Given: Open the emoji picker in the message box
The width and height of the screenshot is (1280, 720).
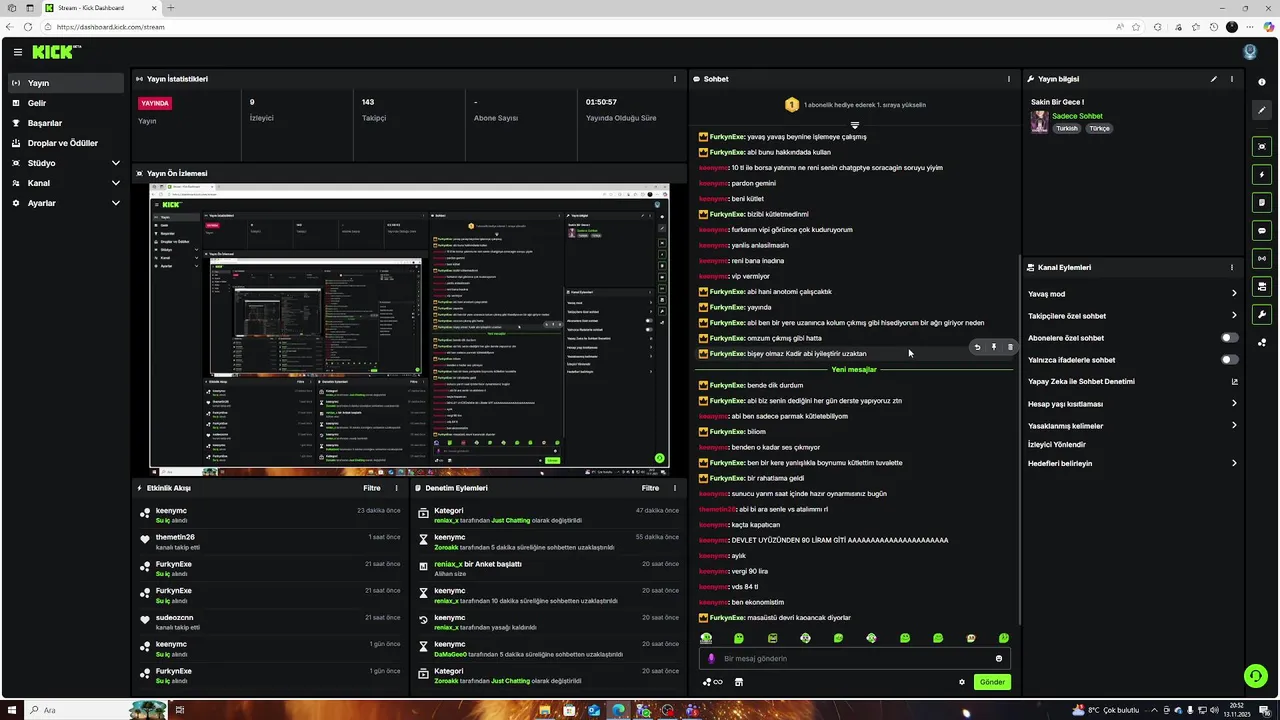Looking at the screenshot, I should point(998,659).
